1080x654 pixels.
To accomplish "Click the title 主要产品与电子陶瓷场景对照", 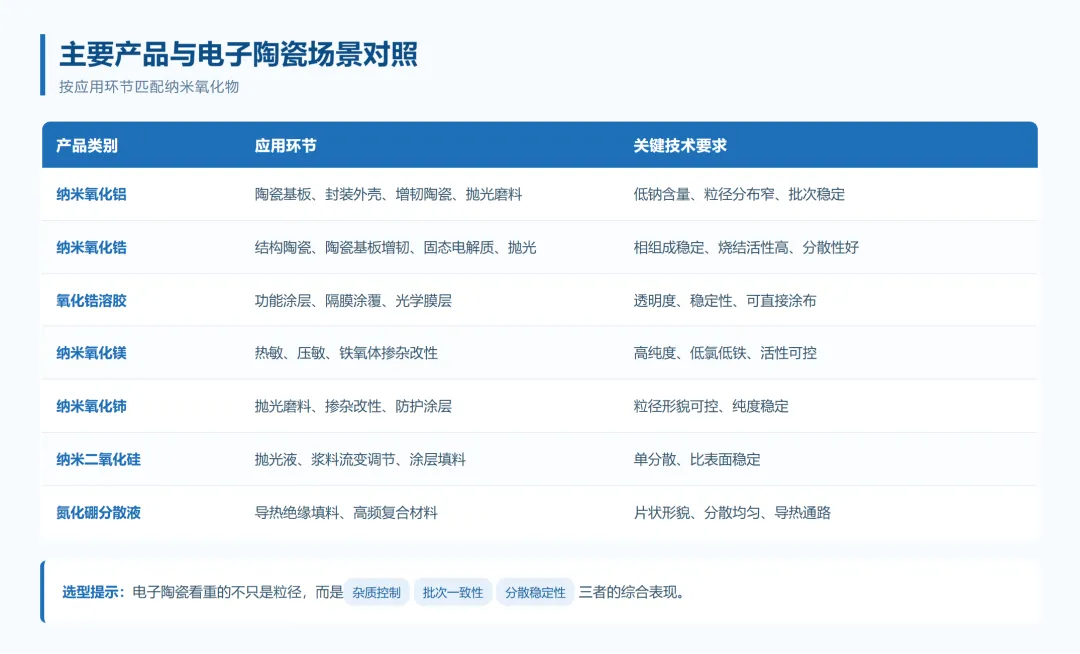I will point(238,54).
